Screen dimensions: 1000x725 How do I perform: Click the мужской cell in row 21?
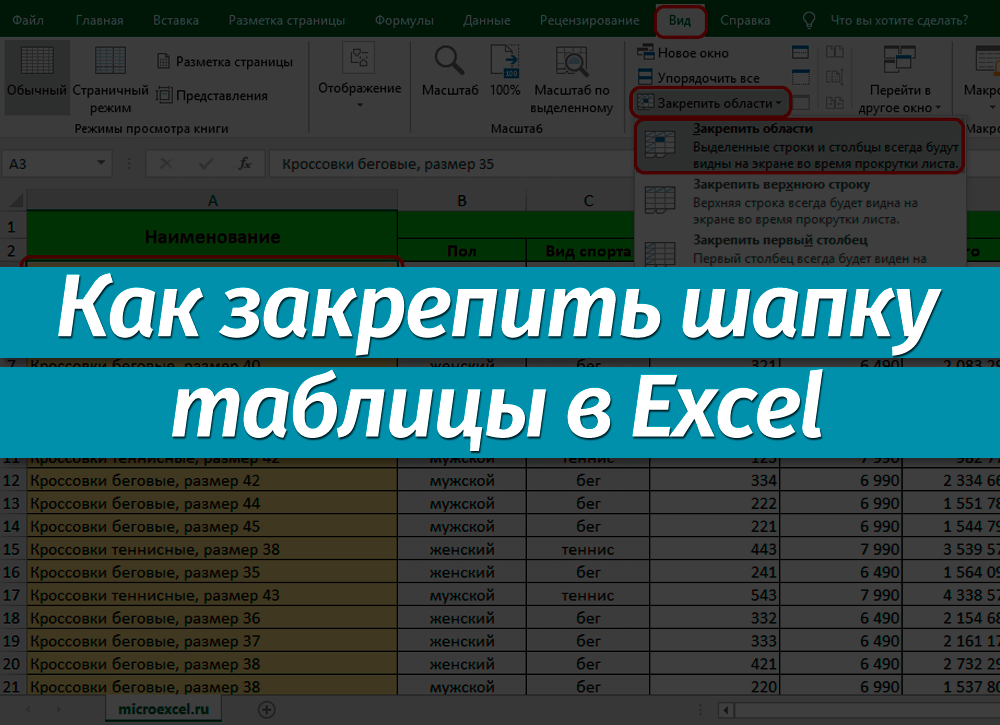click(x=462, y=687)
